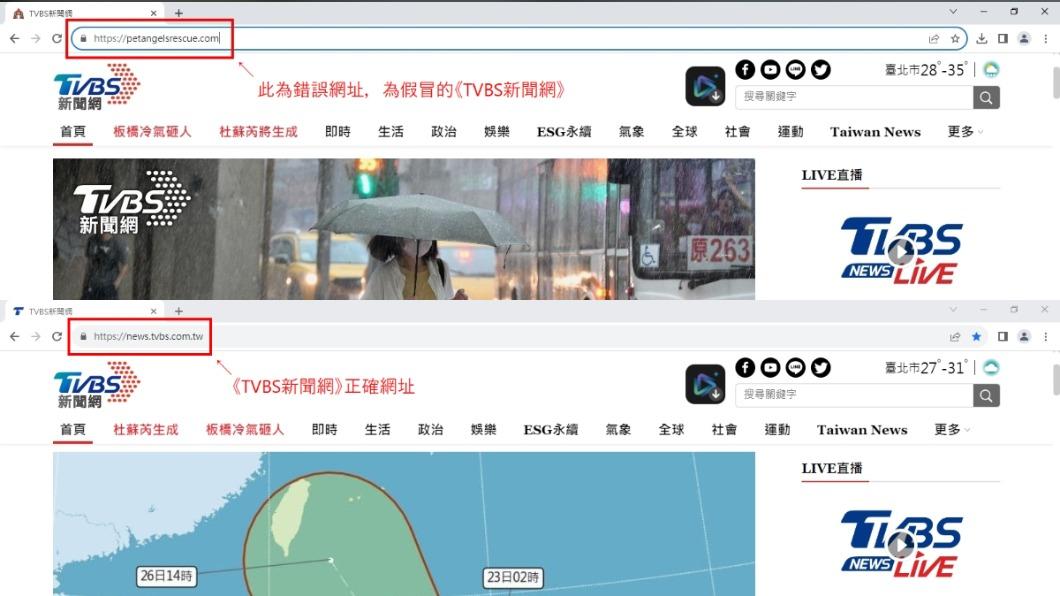Click blue bookmark star in lower browser
The image size is (1060, 596).
[976, 337]
